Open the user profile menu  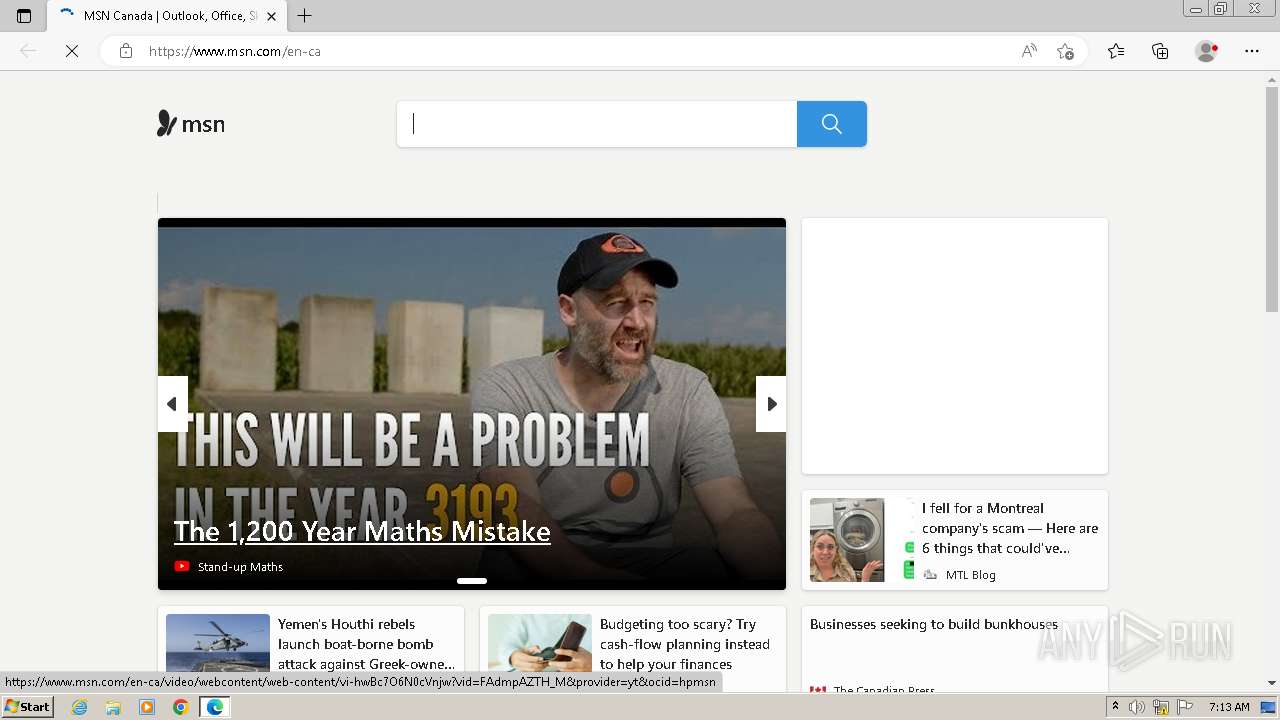pos(1207,51)
